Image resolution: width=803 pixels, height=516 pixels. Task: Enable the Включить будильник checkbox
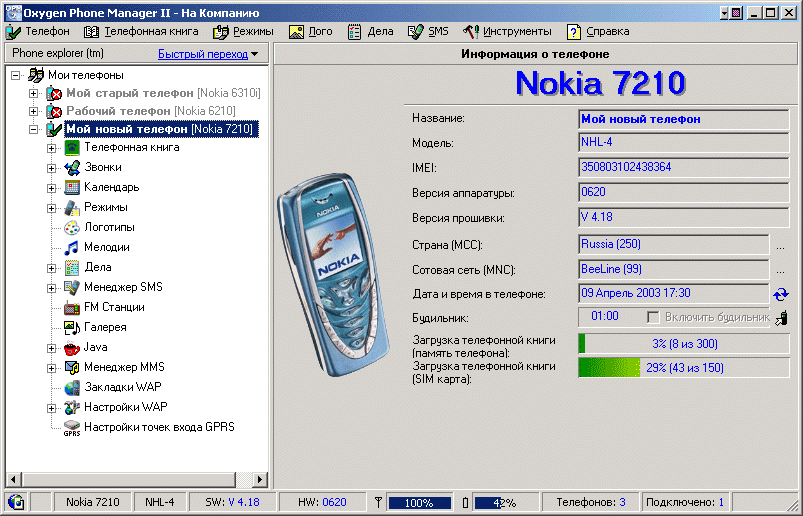pos(653,317)
